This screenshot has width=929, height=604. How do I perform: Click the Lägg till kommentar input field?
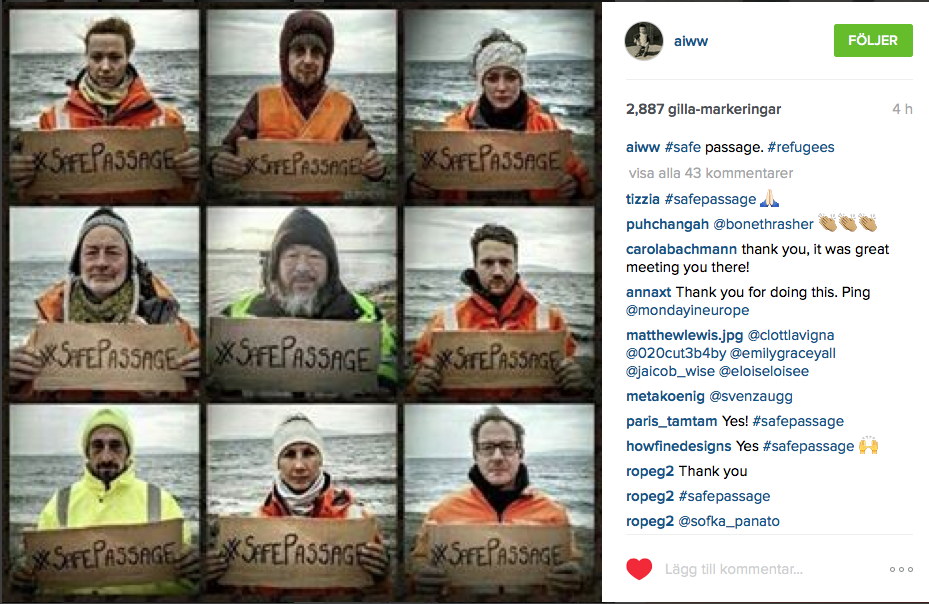[x=770, y=569]
